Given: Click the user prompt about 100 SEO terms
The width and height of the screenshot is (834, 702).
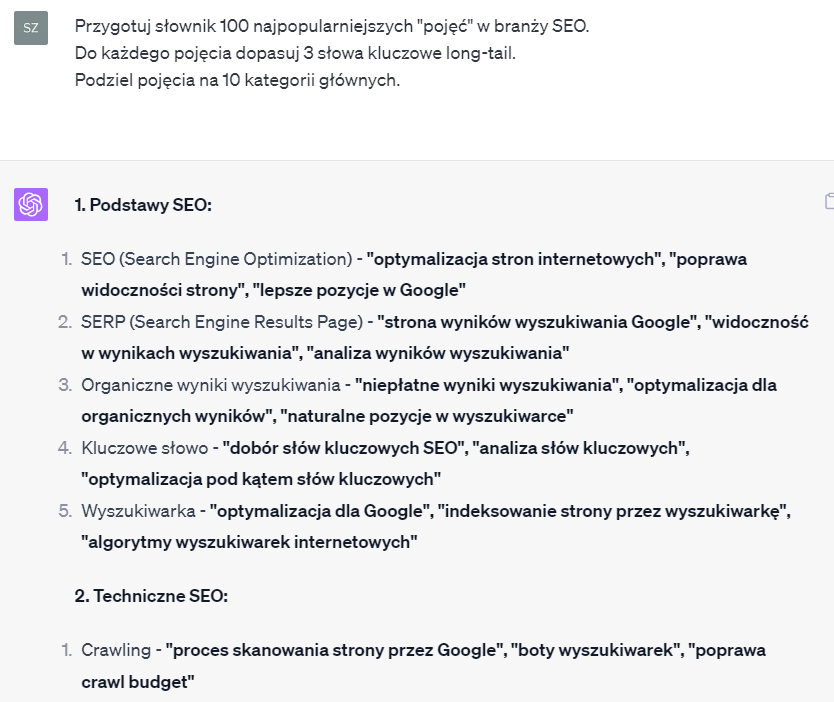Looking at the screenshot, I should click(x=332, y=27).
